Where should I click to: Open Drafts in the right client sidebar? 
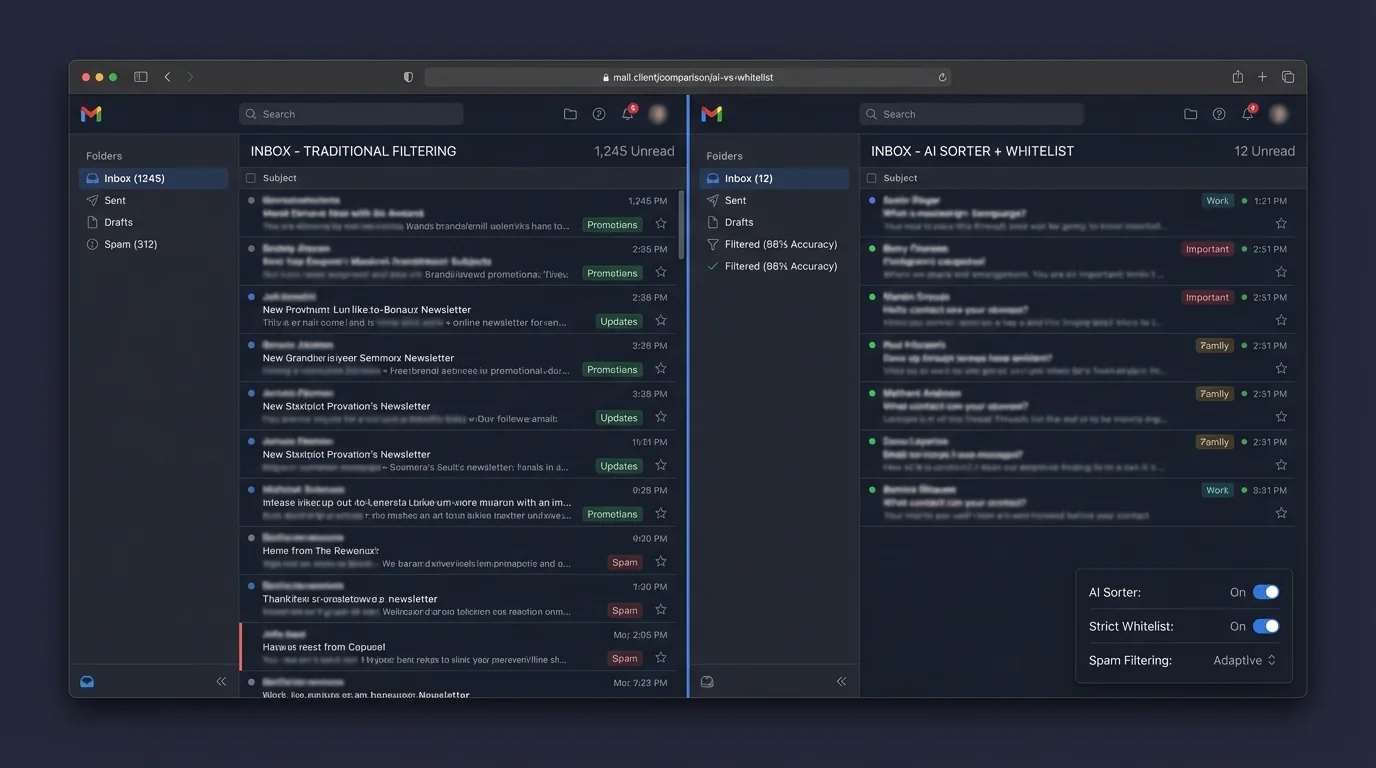point(737,221)
